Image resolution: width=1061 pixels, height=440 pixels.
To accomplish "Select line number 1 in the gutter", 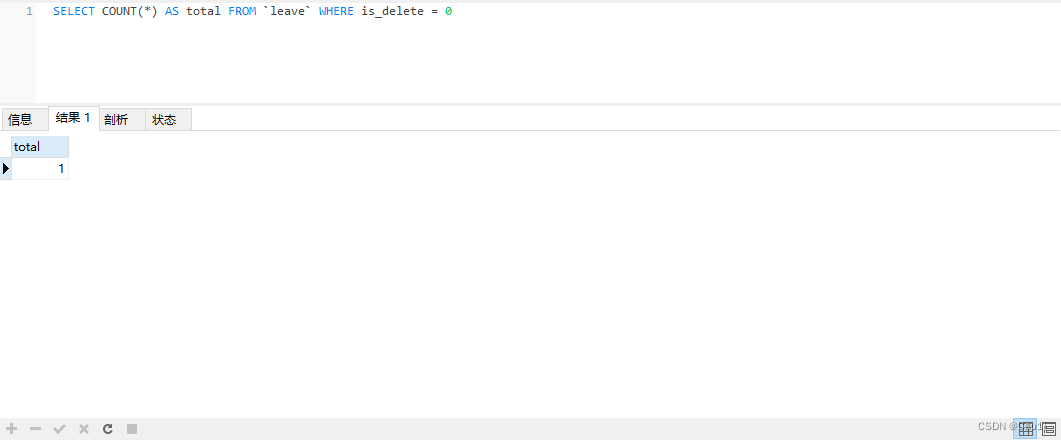I will click(29, 12).
